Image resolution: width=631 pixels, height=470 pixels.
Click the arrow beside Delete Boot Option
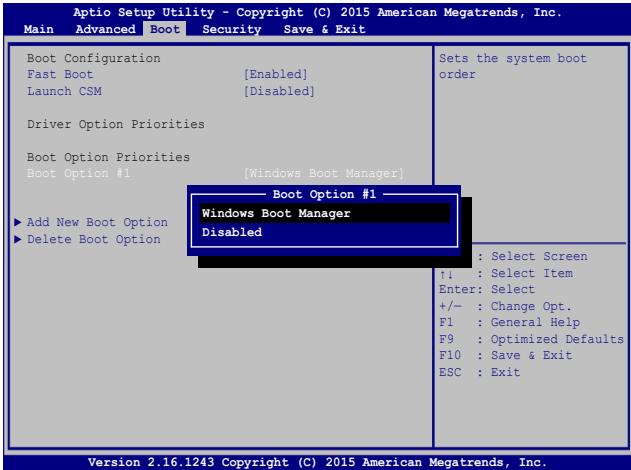[x=19, y=239]
